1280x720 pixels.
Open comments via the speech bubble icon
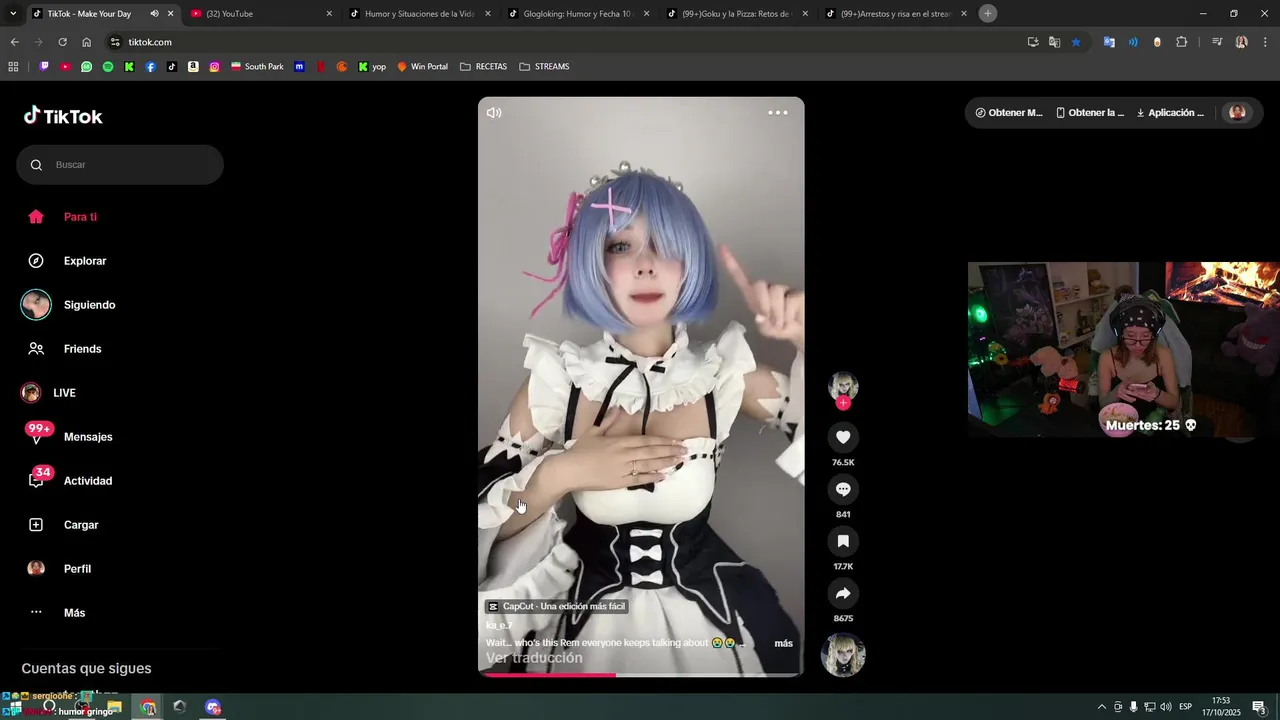pos(843,489)
